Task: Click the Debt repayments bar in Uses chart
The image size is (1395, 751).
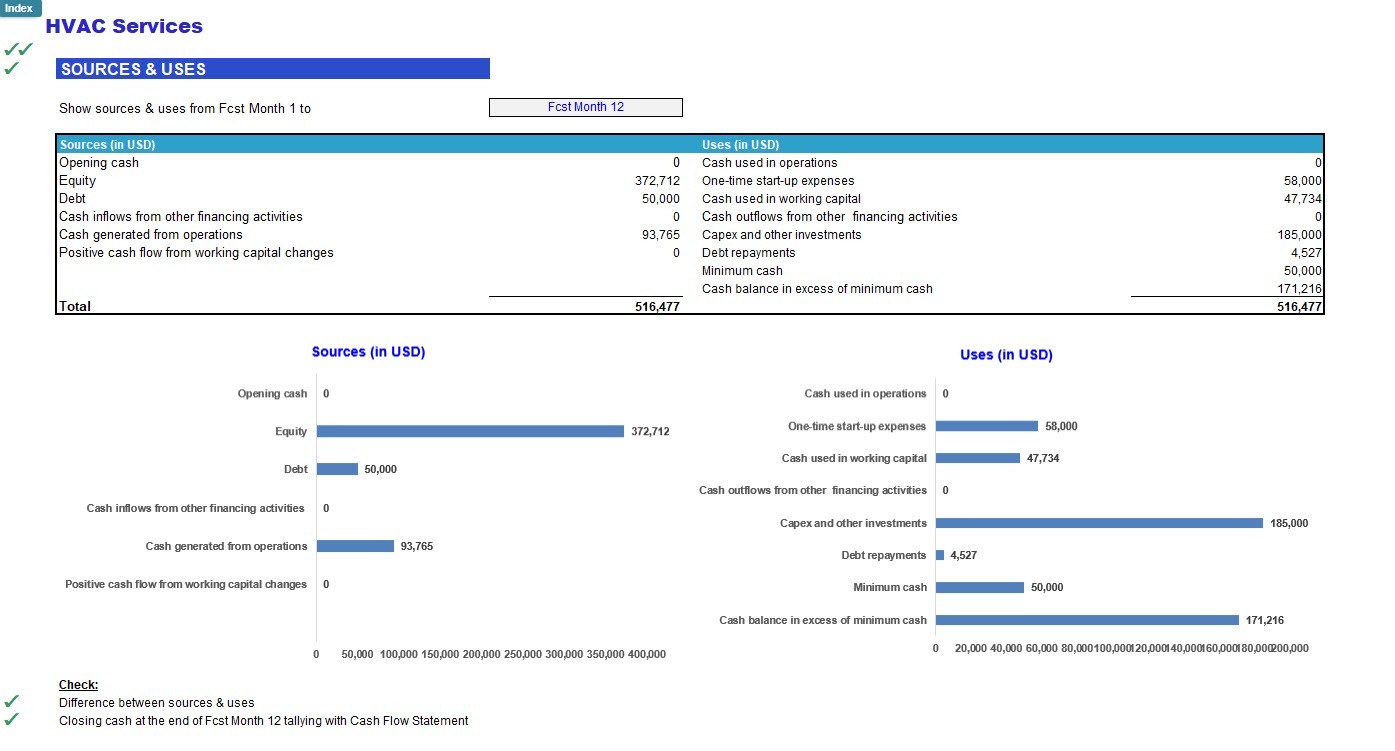Action: click(939, 554)
